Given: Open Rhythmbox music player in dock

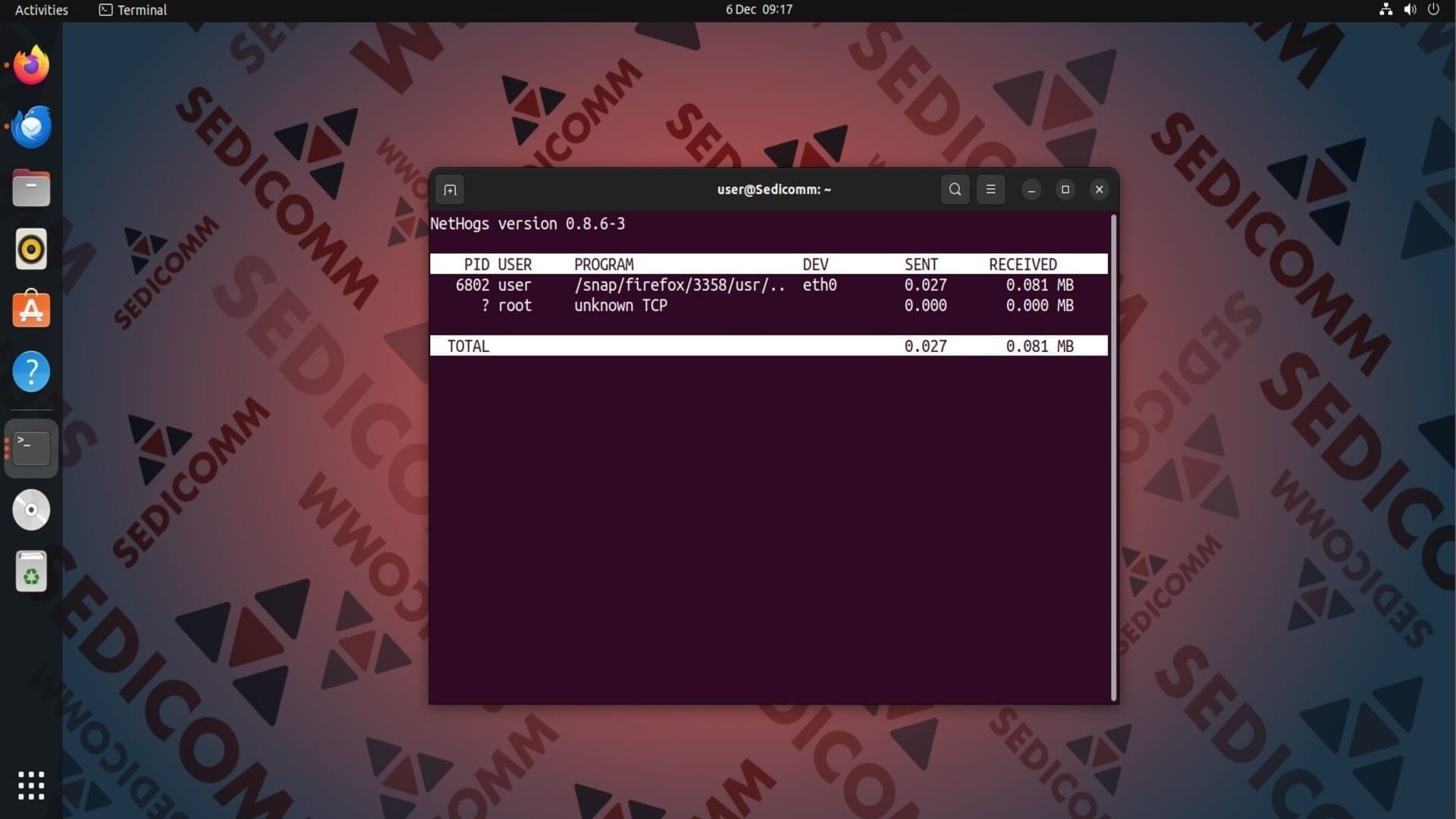Looking at the screenshot, I should (x=31, y=249).
